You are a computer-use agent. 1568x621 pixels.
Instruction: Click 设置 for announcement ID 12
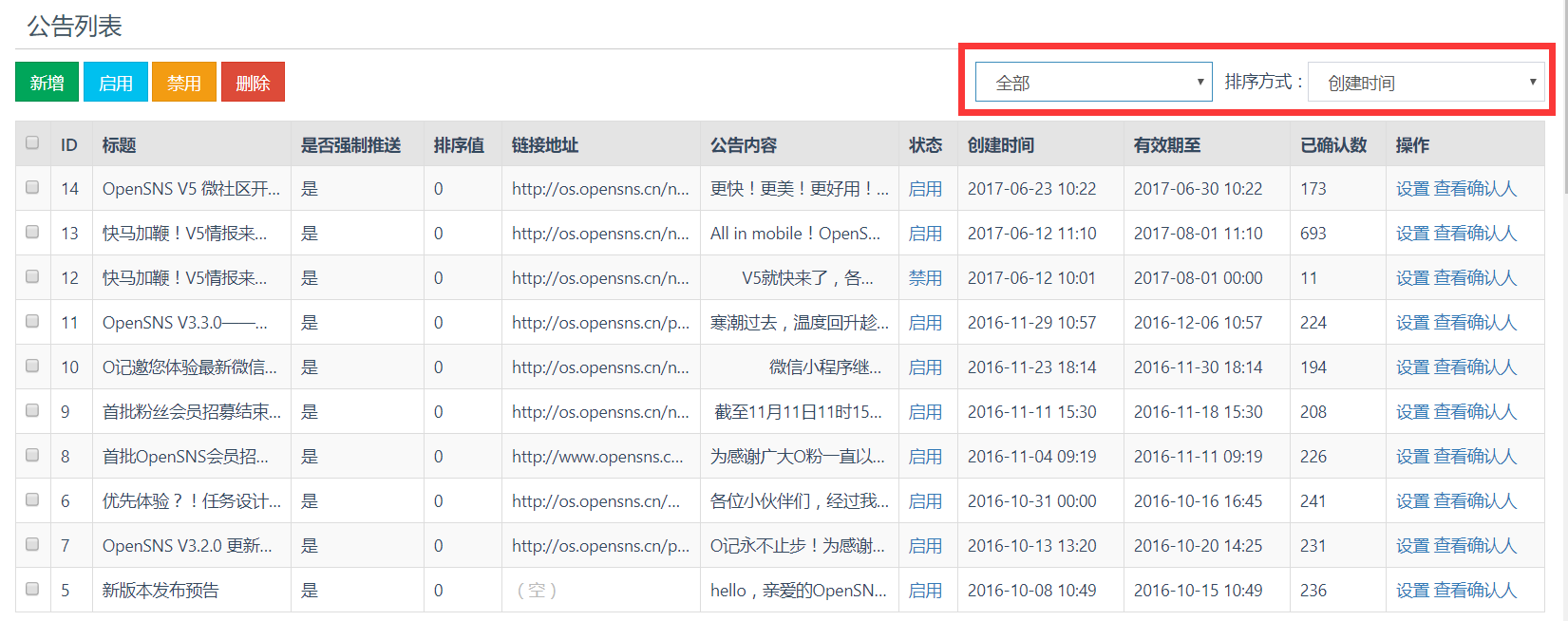pyautogui.click(x=1412, y=278)
